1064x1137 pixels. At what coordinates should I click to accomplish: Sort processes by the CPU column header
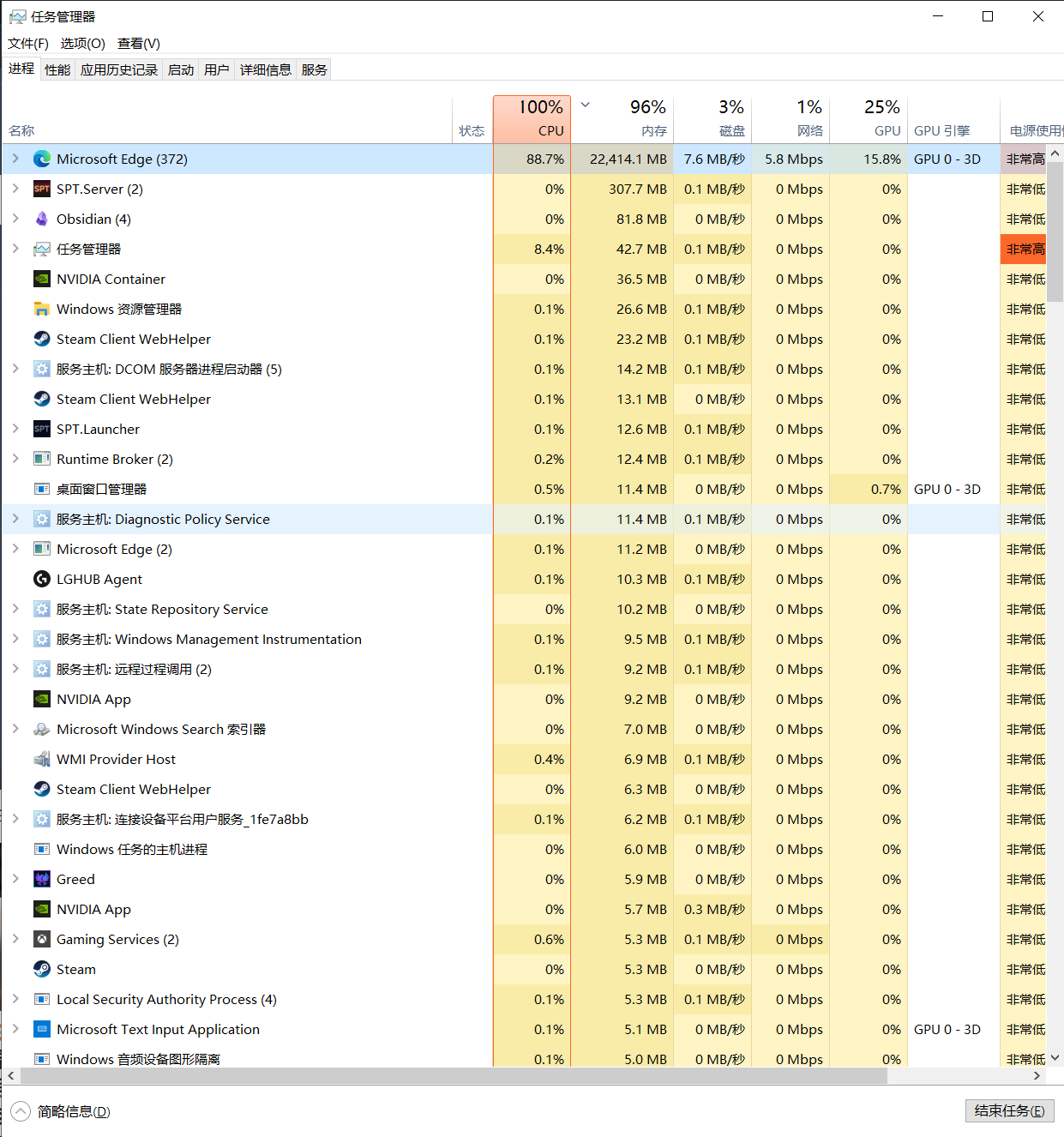click(532, 119)
